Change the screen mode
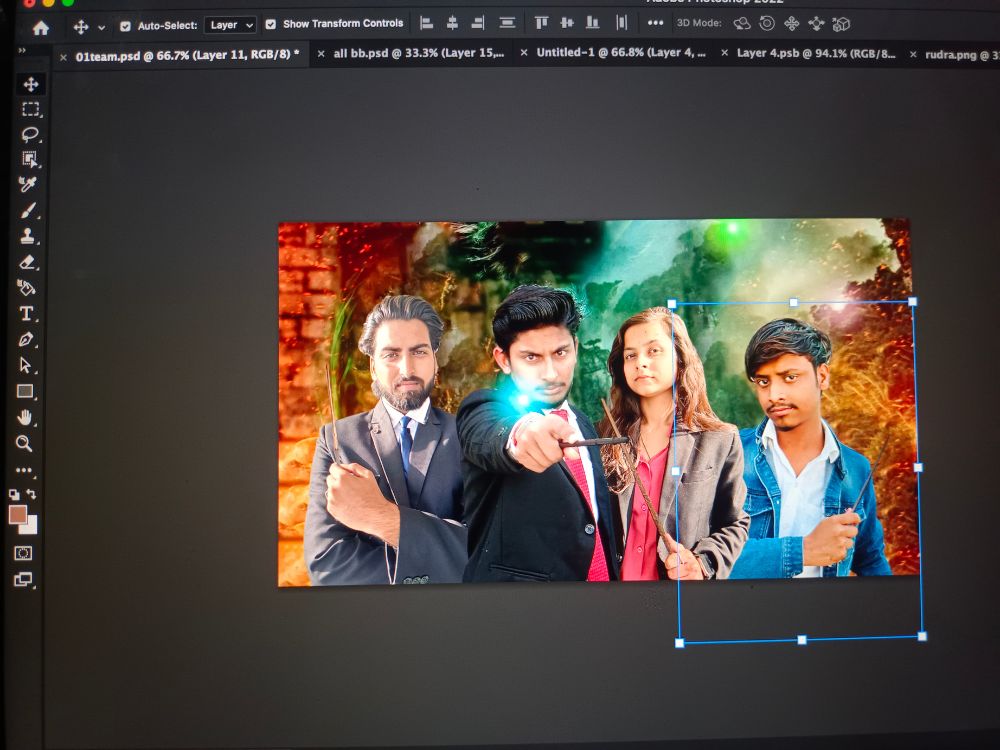The image size is (1000, 750). point(23,580)
